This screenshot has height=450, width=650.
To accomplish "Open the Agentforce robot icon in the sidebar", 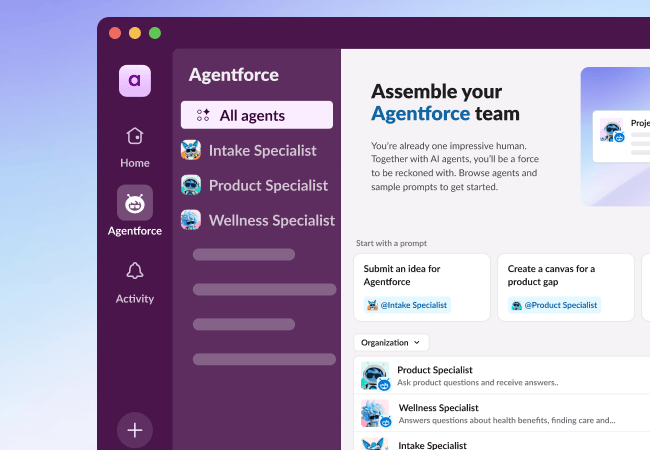I will point(135,203).
